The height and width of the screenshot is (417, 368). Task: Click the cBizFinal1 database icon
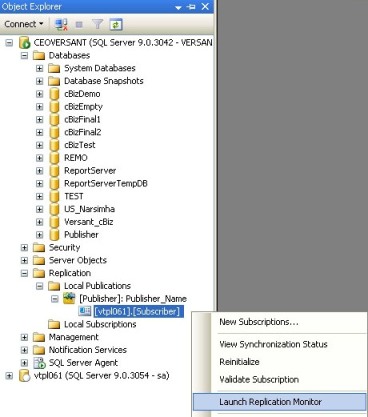pyautogui.click(x=54, y=119)
